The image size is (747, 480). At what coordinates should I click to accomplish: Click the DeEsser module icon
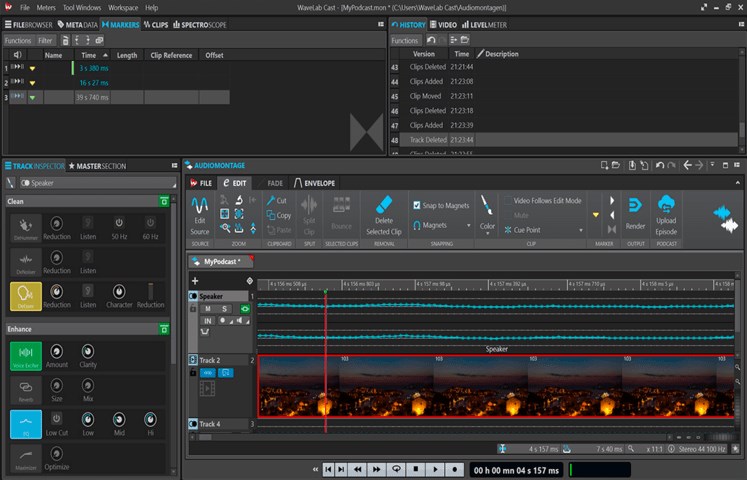26,295
